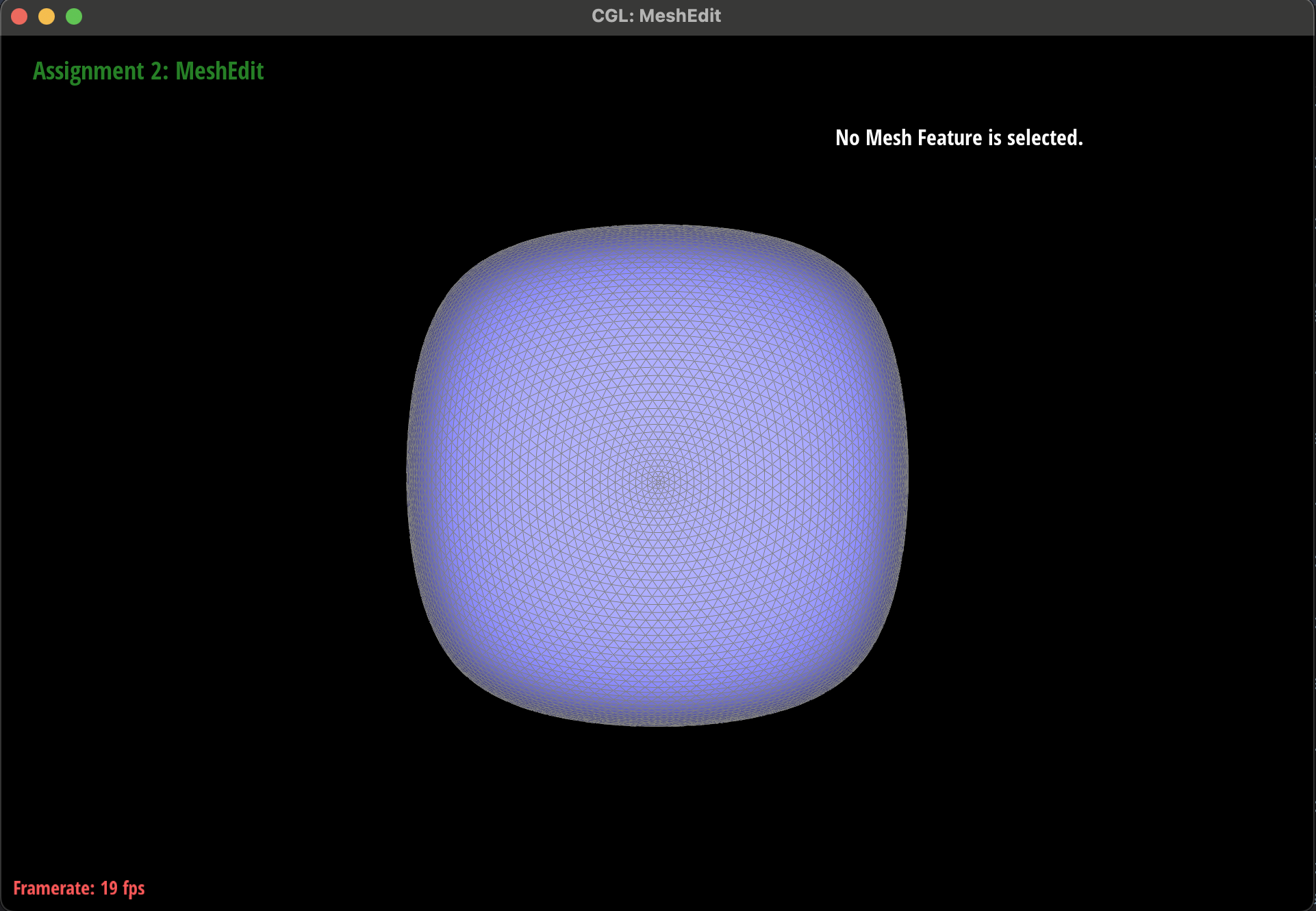Click the green fullscreen window button
The image size is (1316, 911).
pos(74,16)
